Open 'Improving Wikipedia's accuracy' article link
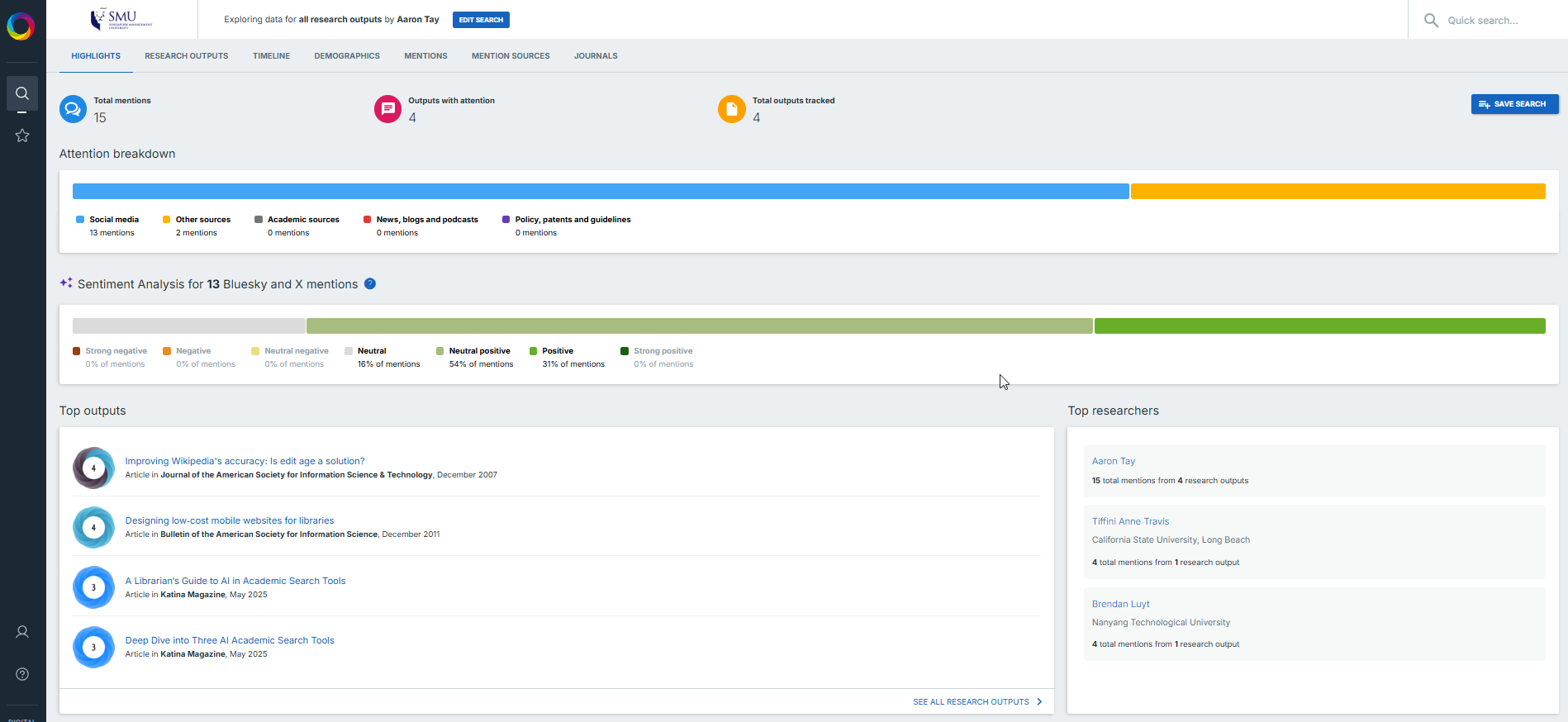Viewport: 1568px width, 722px height. click(x=245, y=461)
